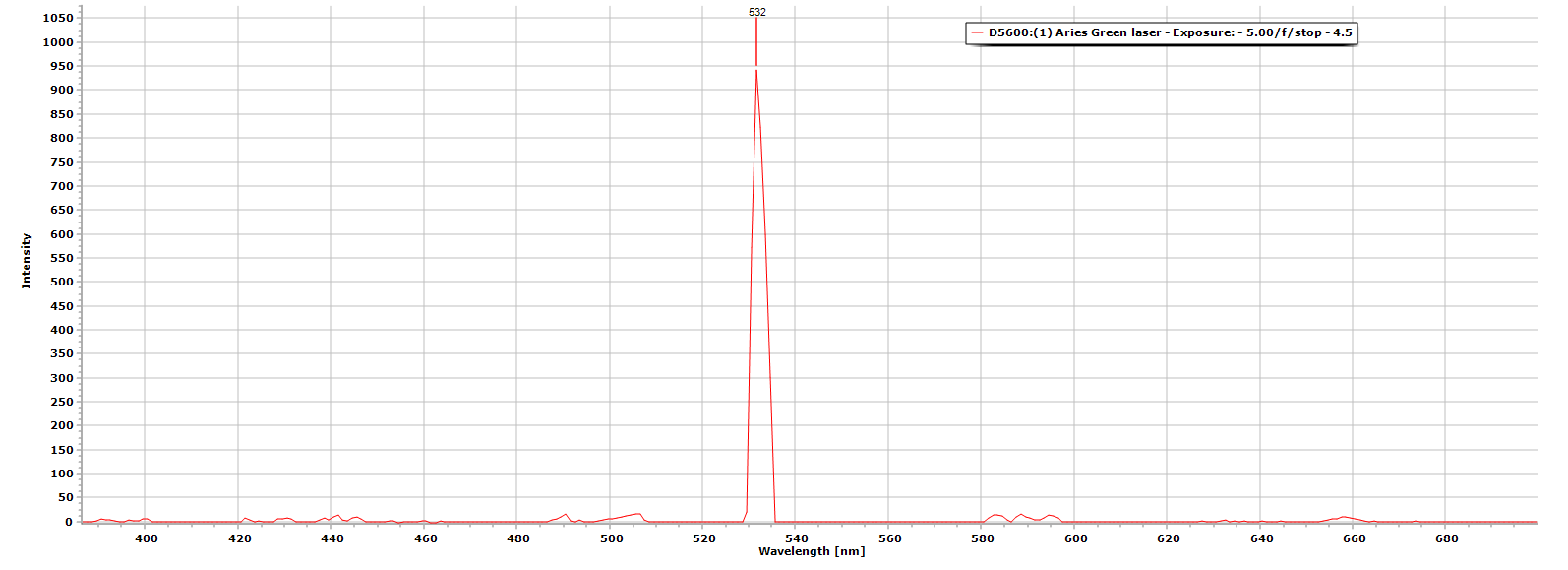Click the Intensity axis title
Image resolution: width=1568 pixels, height=570 pixels.
point(27,261)
